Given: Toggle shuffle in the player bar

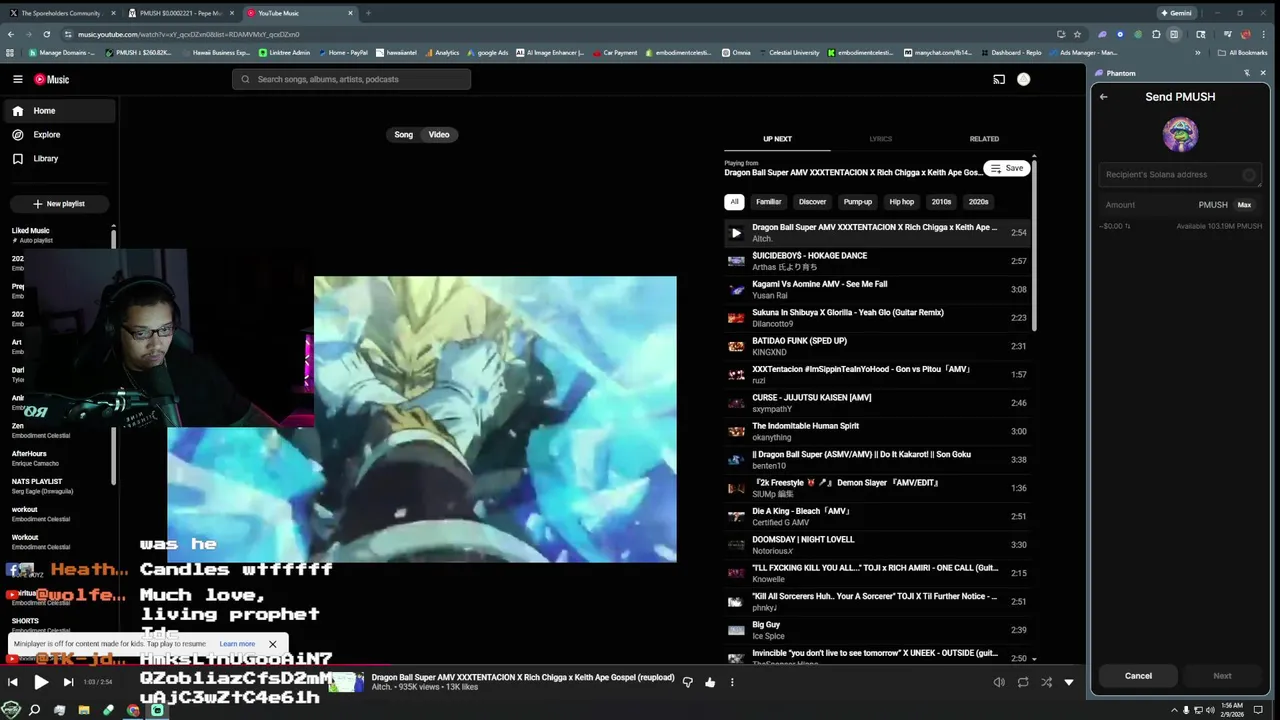Looking at the screenshot, I should pos(1046,682).
